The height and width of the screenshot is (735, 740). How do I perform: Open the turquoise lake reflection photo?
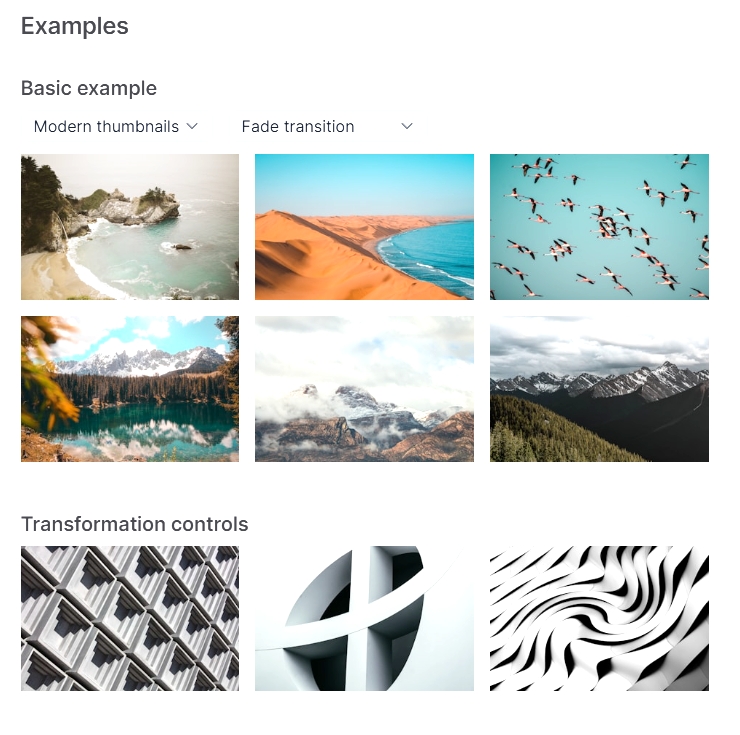point(130,389)
